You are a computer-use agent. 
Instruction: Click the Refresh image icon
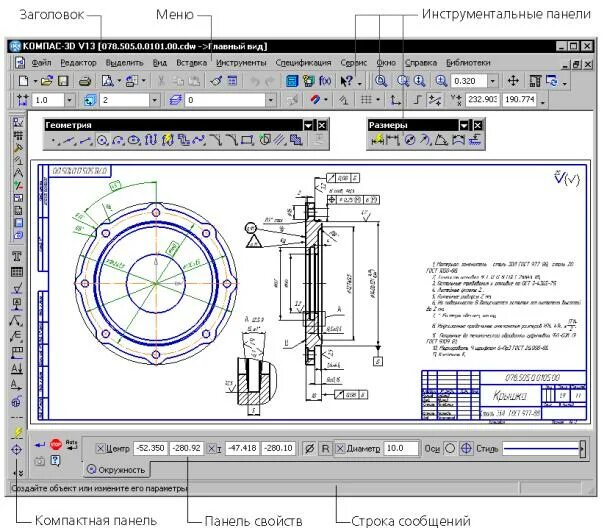pyautogui.click(x=552, y=81)
